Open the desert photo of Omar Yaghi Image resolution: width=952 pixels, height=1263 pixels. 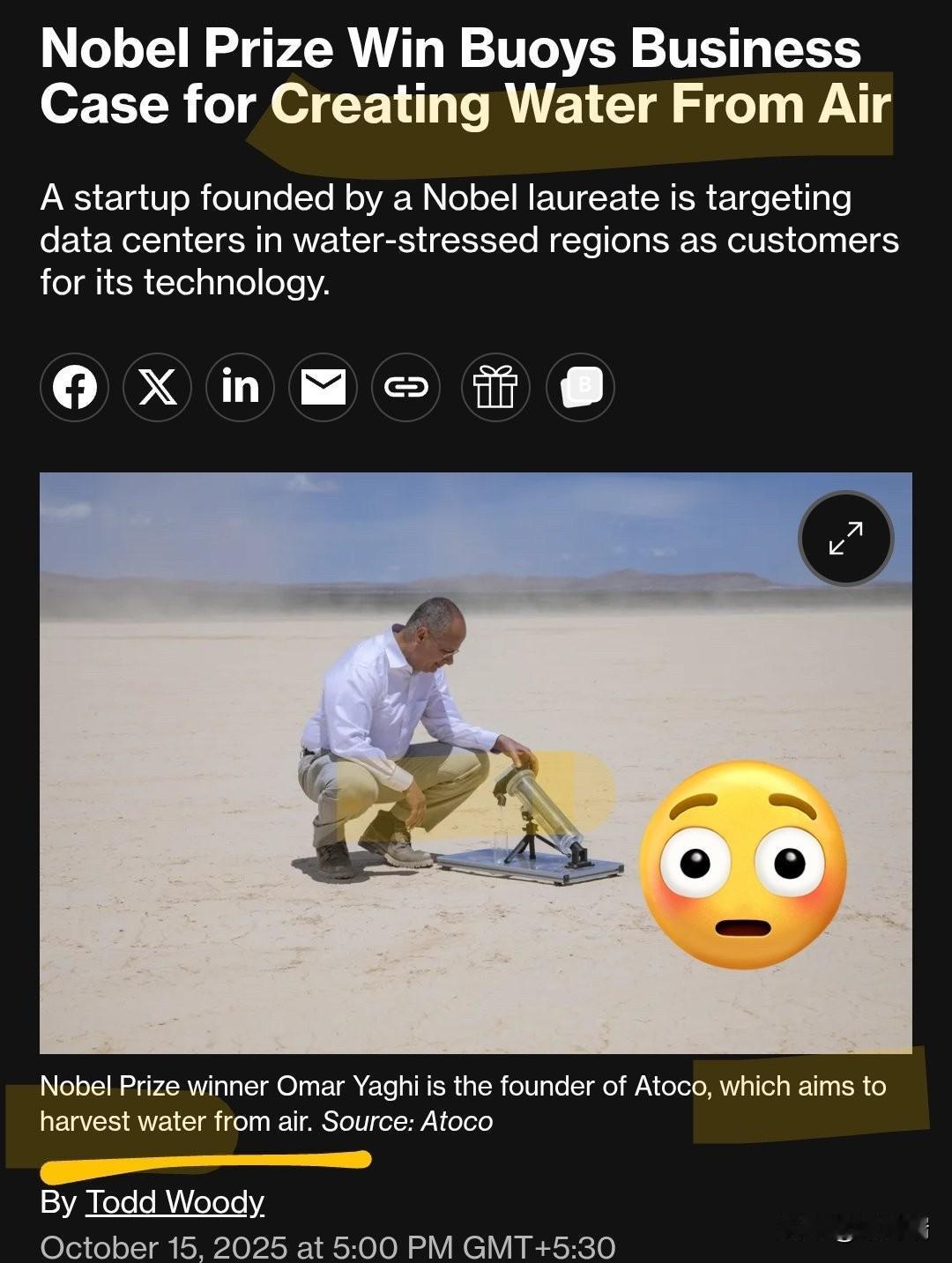476,762
